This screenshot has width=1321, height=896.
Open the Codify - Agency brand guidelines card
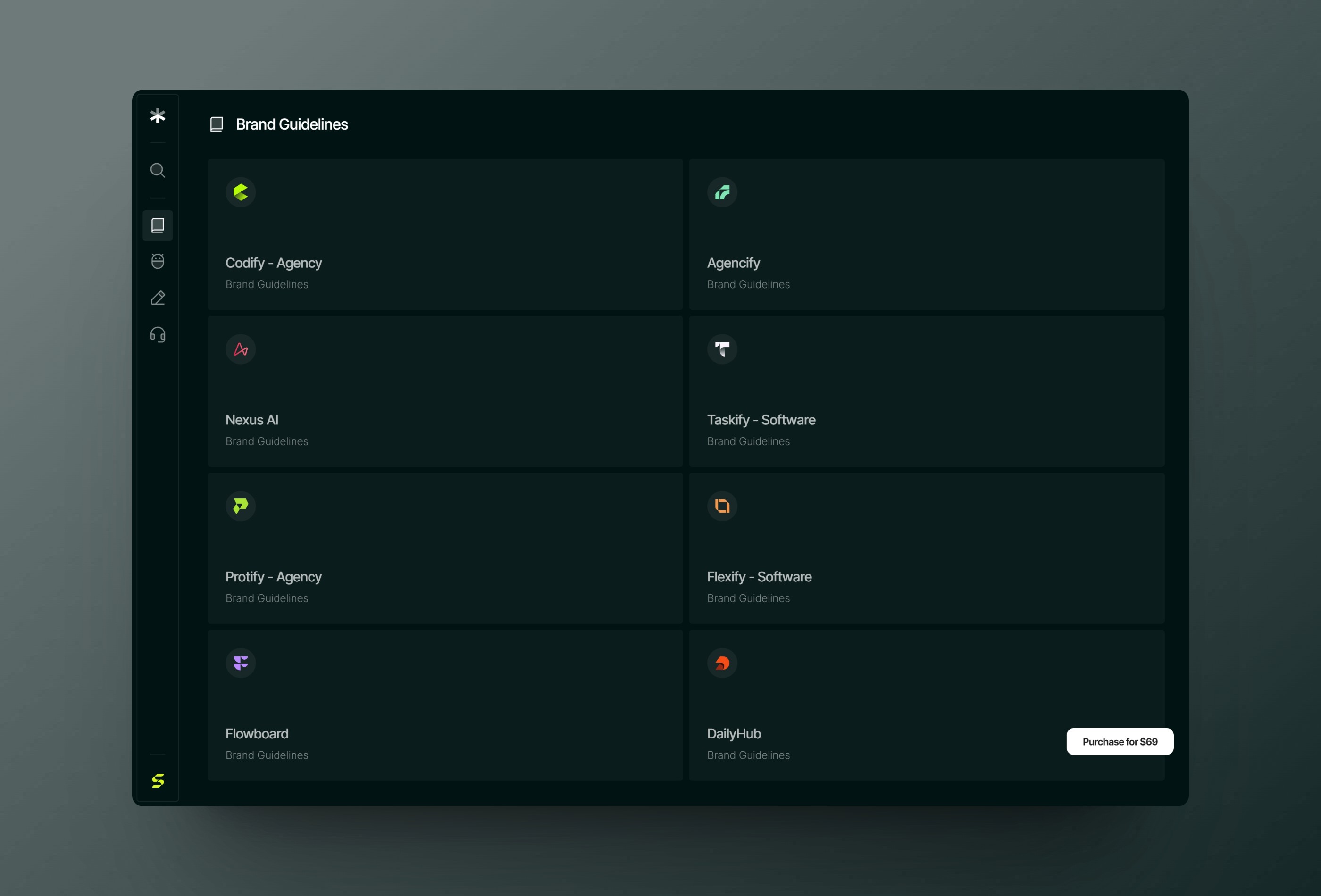(x=445, y=234)
